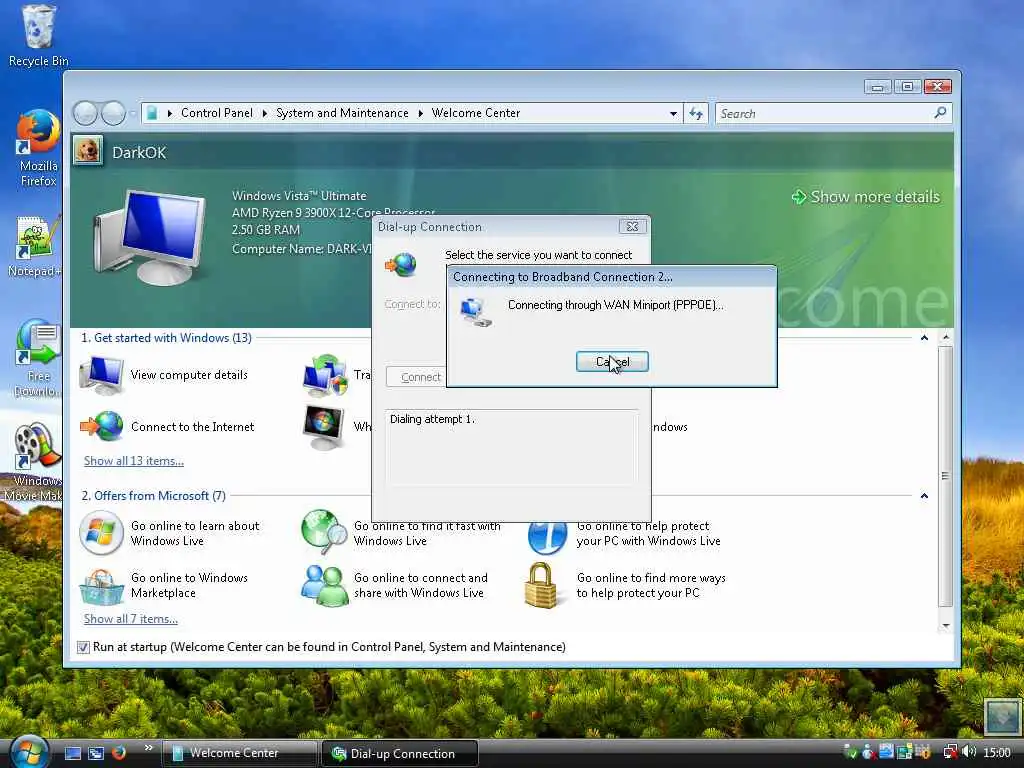Screen dimensions: 1024x768
Task: Open Go online to help protect your PC
Action: coord(624,533)
